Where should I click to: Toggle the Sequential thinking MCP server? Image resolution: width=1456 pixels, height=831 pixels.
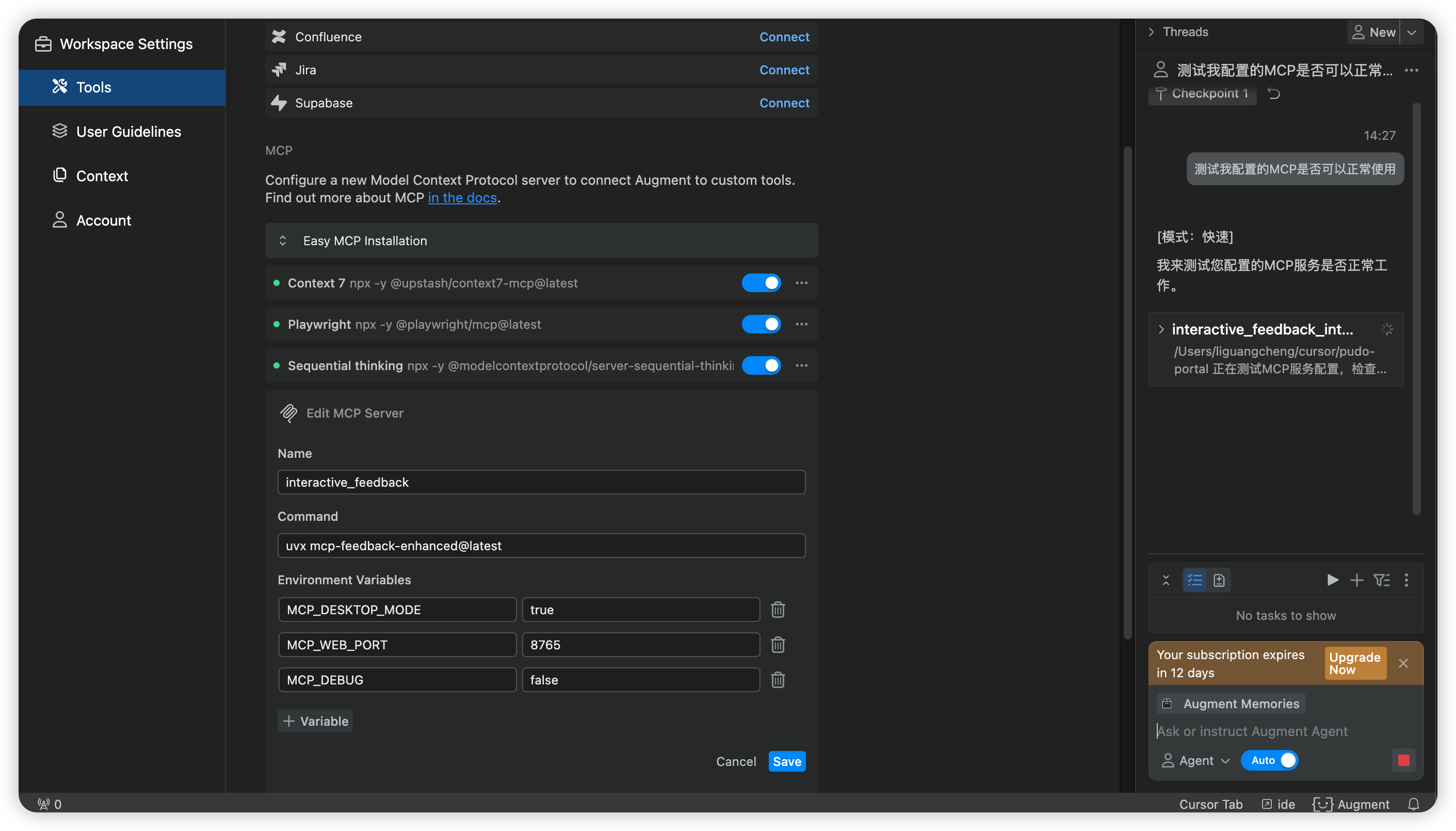pyautogui.click(x=761, y=365)
